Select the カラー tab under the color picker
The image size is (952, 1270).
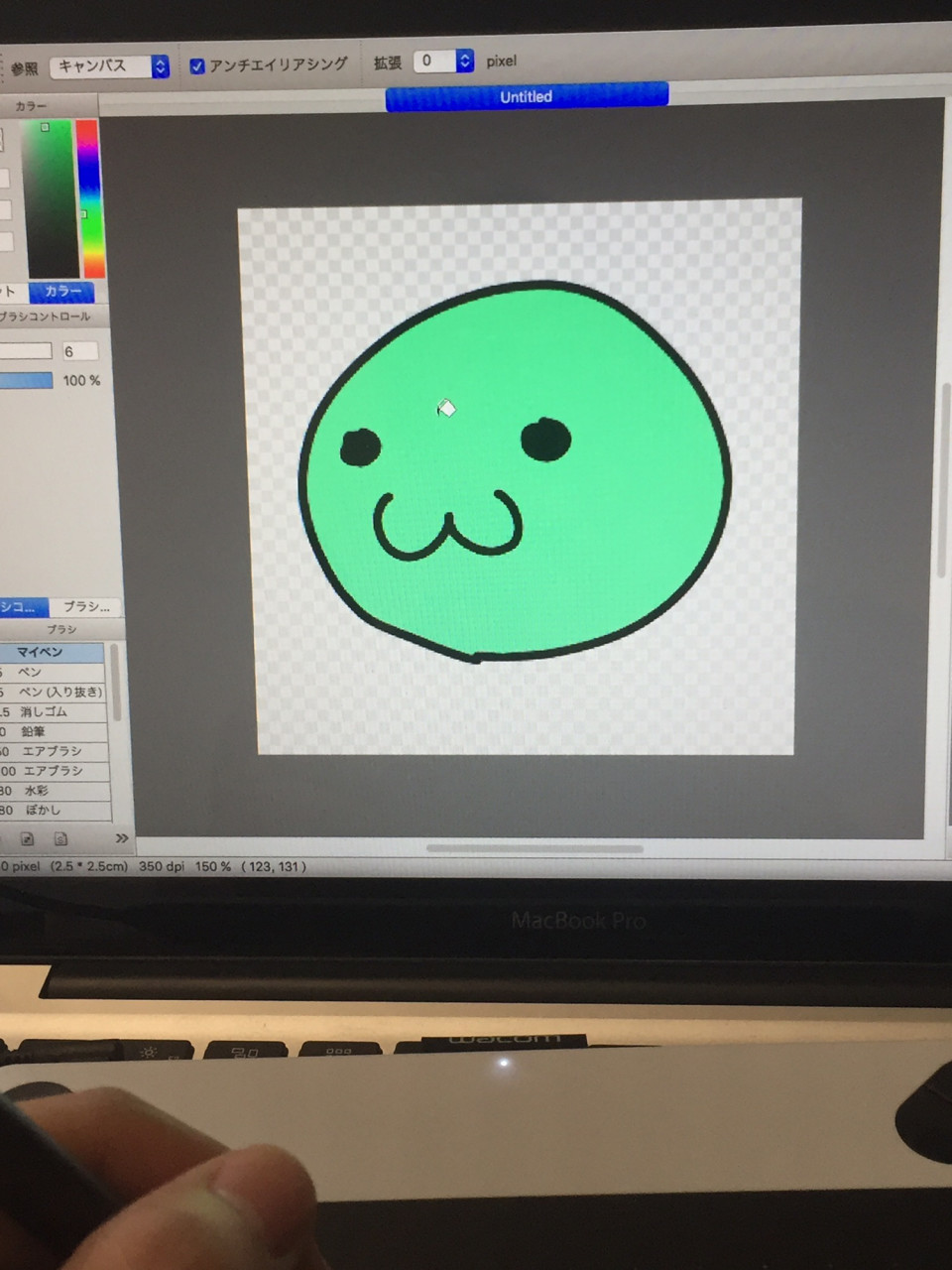[x=61, y=291]
